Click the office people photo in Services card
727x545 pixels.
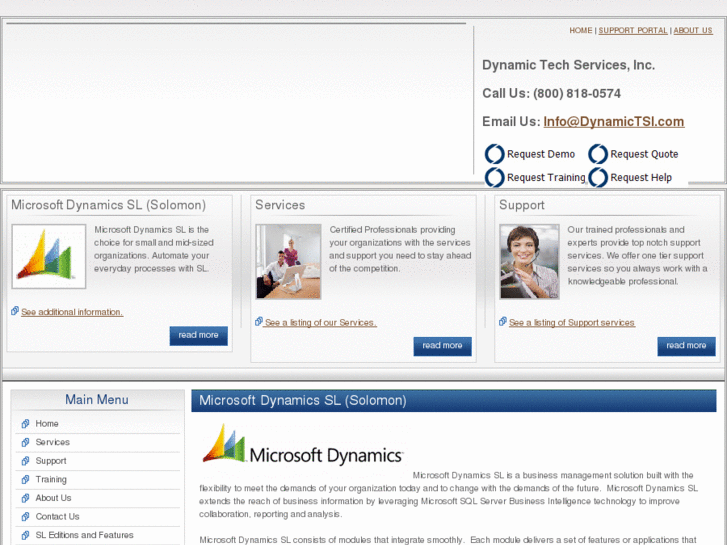pos(288,261)
